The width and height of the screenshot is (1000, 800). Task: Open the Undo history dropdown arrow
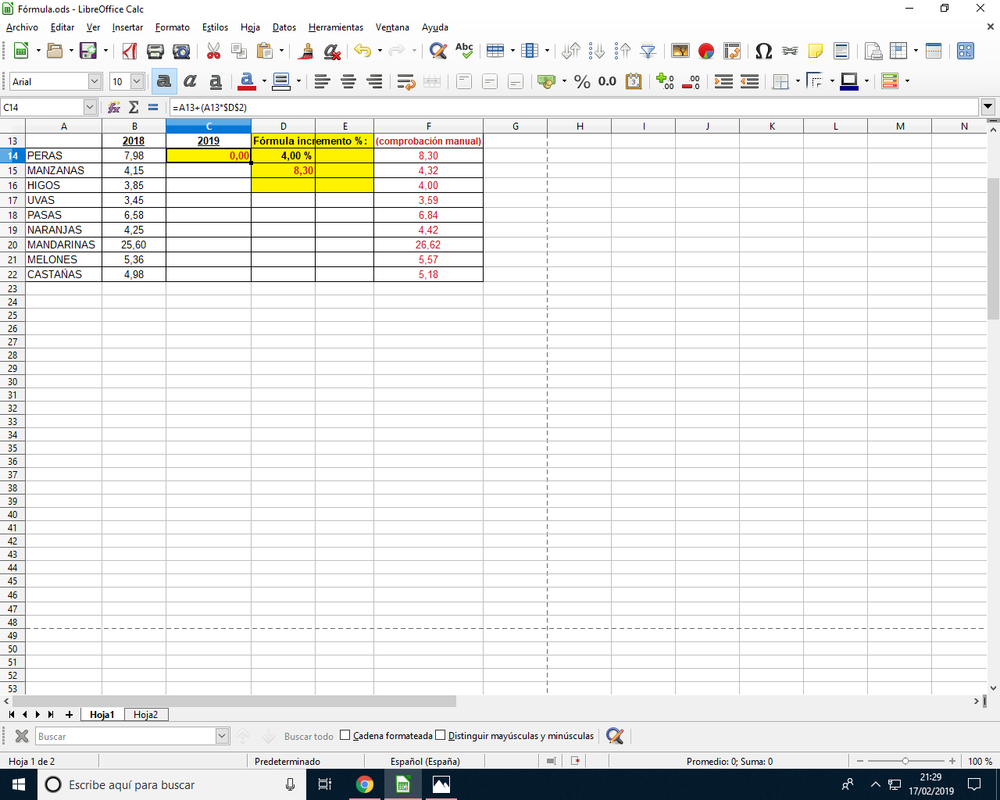pyautogui.click(x=380, y=50)
